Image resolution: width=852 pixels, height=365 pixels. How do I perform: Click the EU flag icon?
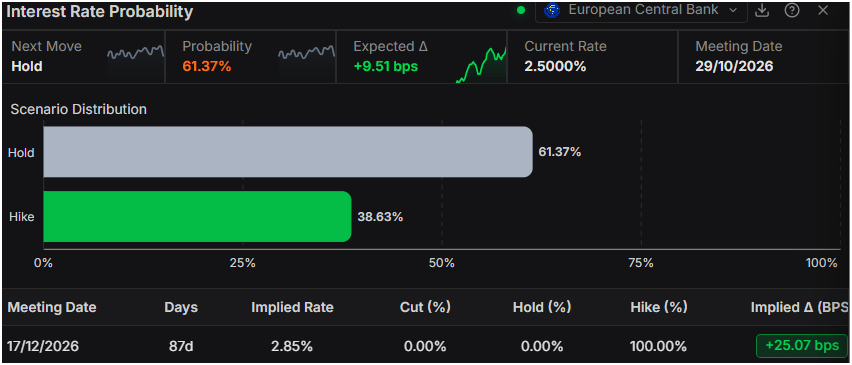click(552, 10)
